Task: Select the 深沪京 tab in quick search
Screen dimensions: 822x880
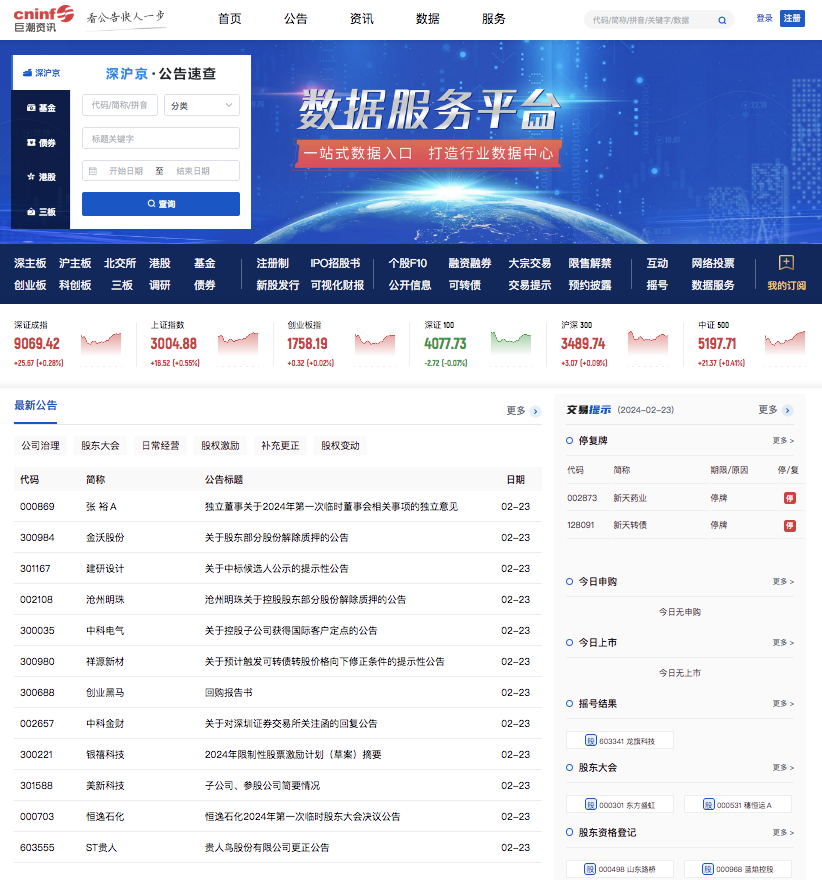Action: click(41, 73)
